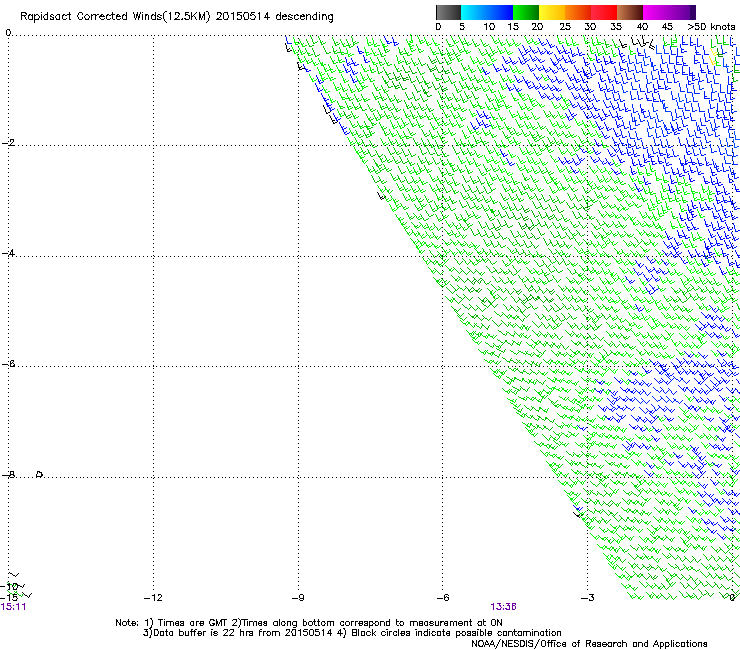Viewport: 740px width, 650px height.
Task: Click the isolated black symbol near -8 latitude
Action: point(40,474)
